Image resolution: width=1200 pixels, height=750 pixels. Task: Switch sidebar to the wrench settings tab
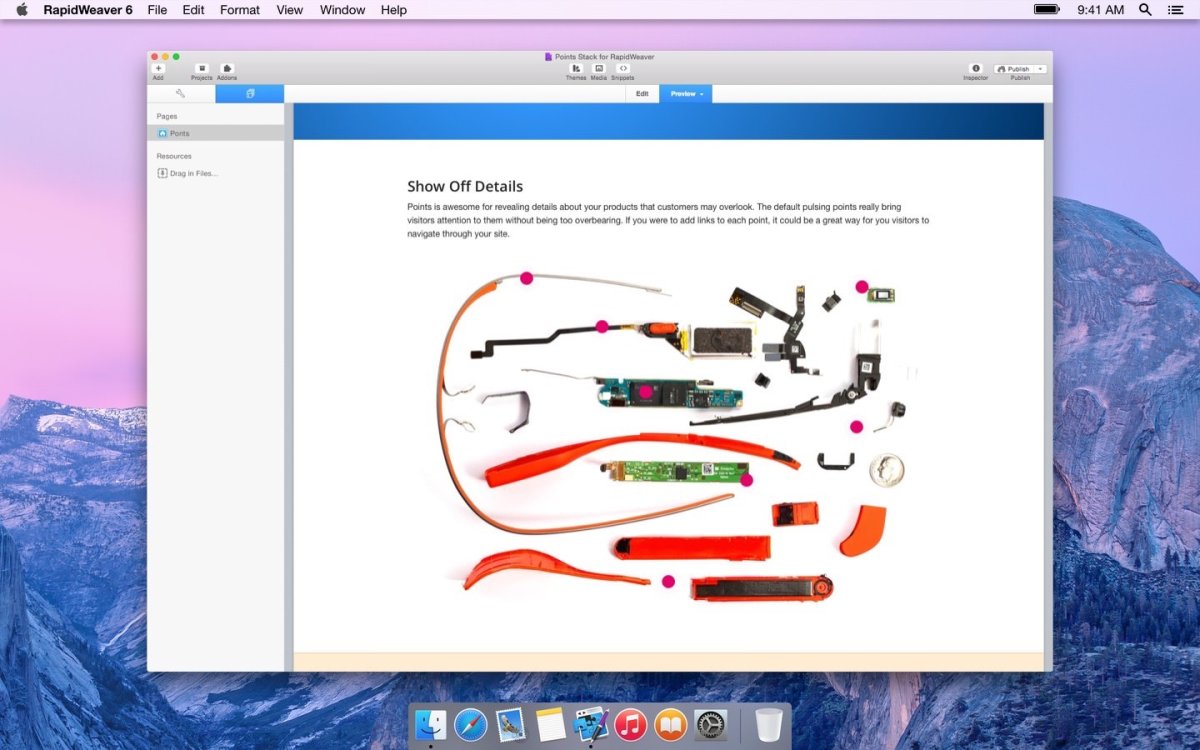tap(181, 94)
